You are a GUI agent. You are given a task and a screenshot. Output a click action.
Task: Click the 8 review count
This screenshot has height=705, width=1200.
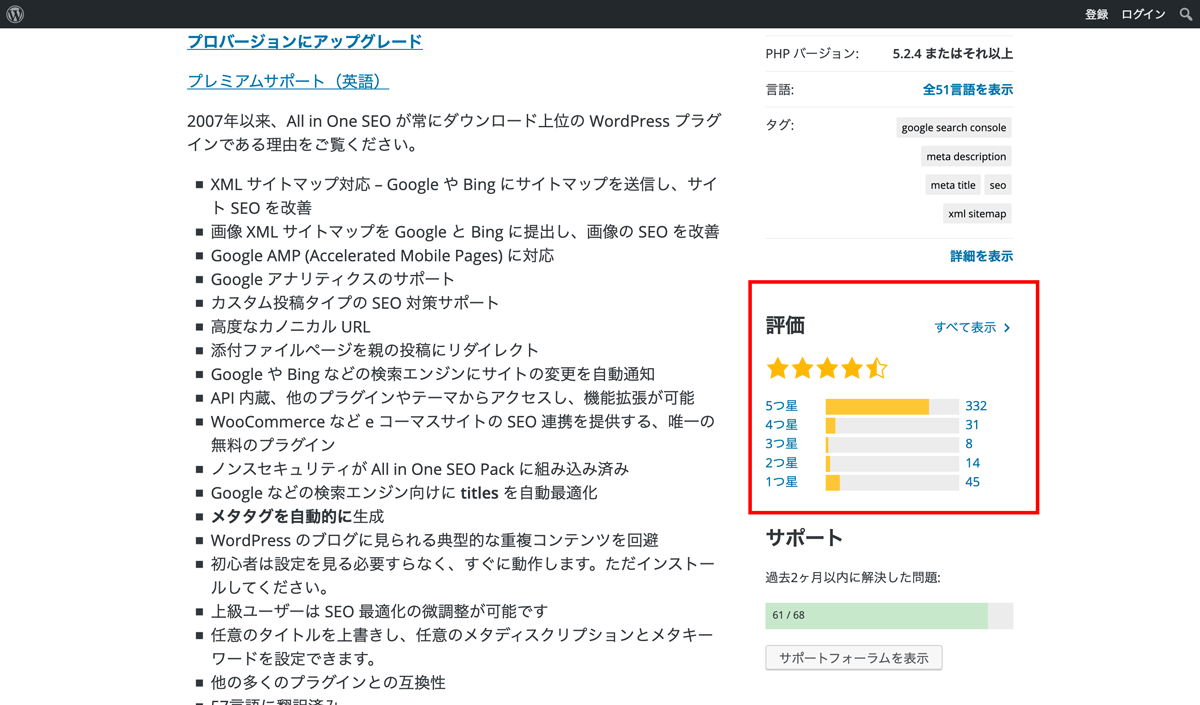[969, 443]
